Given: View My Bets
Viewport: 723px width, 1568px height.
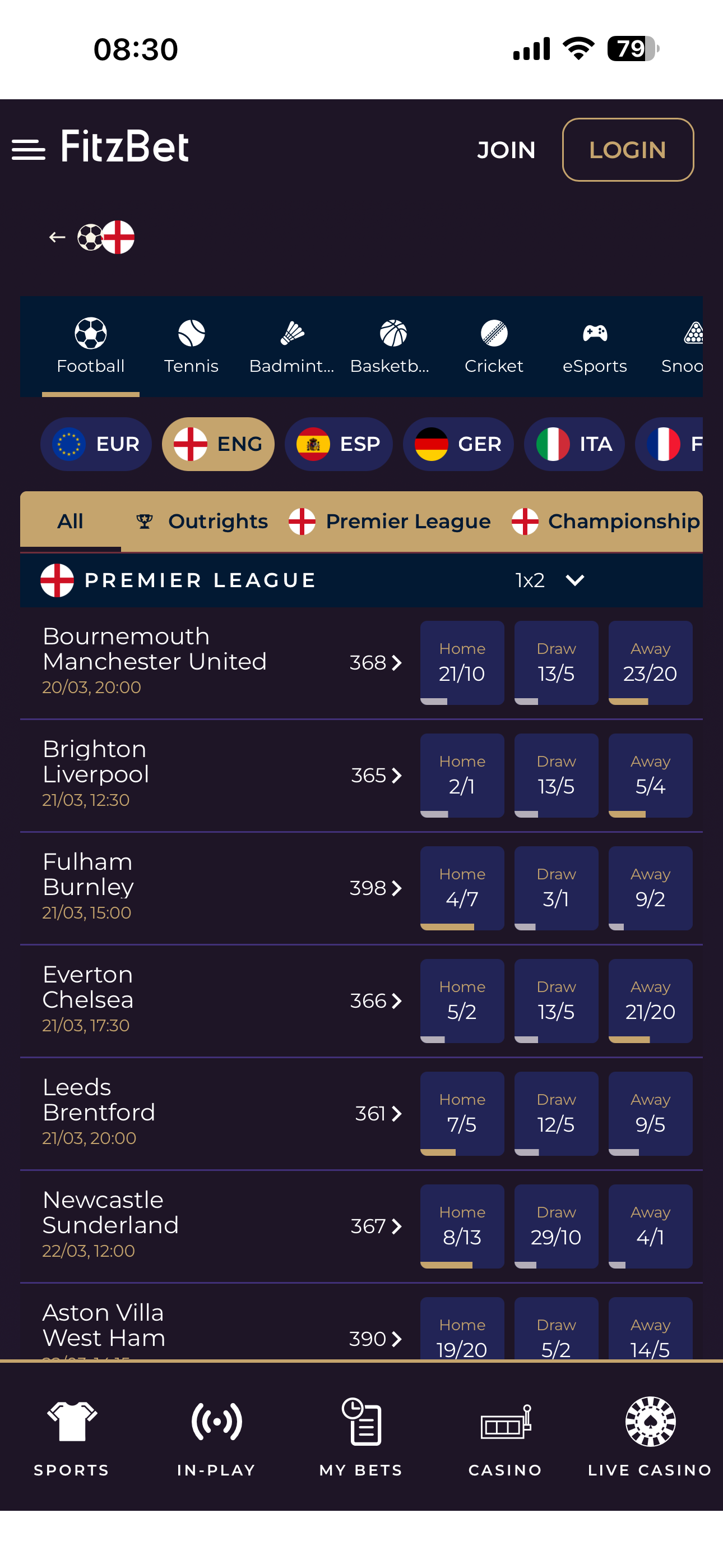Looking at the screenshot, I should pyautogui.click(x=361, y=1438).
